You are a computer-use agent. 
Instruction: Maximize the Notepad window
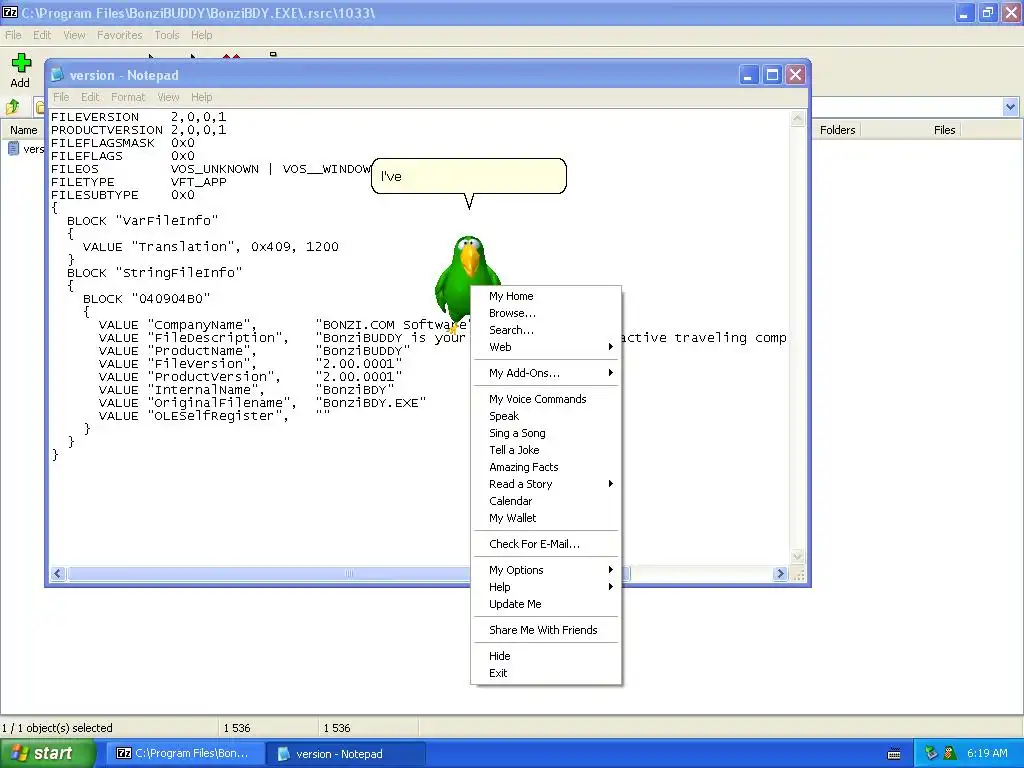pyautogui.click(x=772, y=75)
